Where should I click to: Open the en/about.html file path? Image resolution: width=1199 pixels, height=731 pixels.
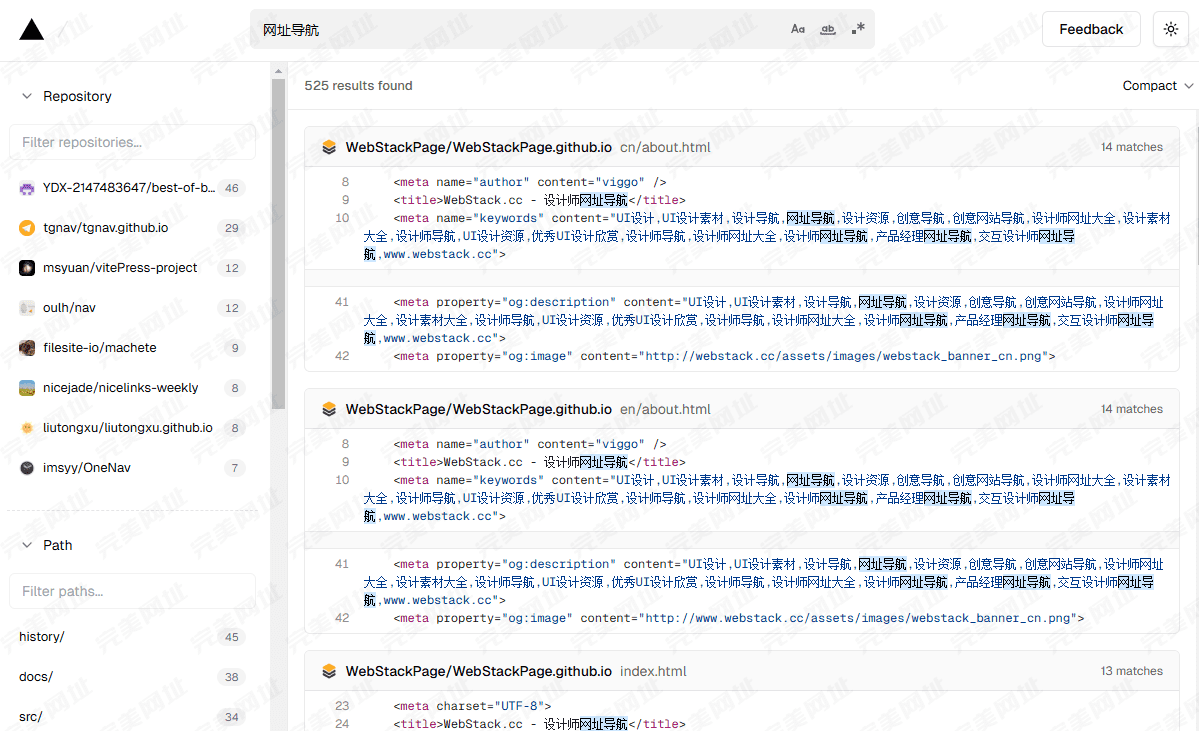tap(664, 409)
